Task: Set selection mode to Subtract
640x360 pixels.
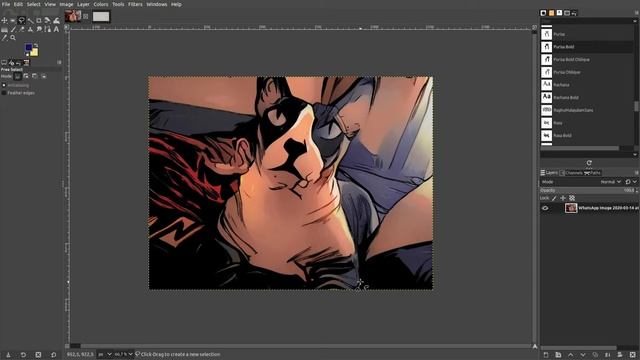Action: click(35, 76)
